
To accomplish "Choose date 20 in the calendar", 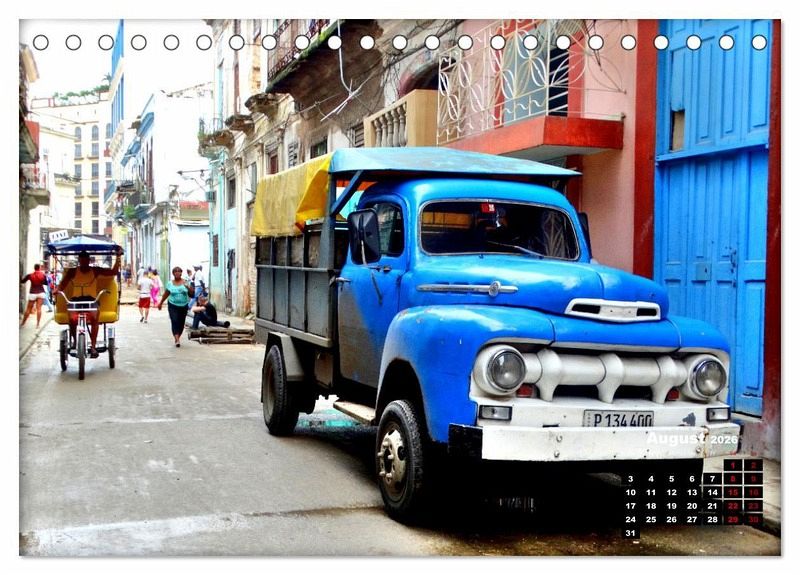I will point(692,506).
